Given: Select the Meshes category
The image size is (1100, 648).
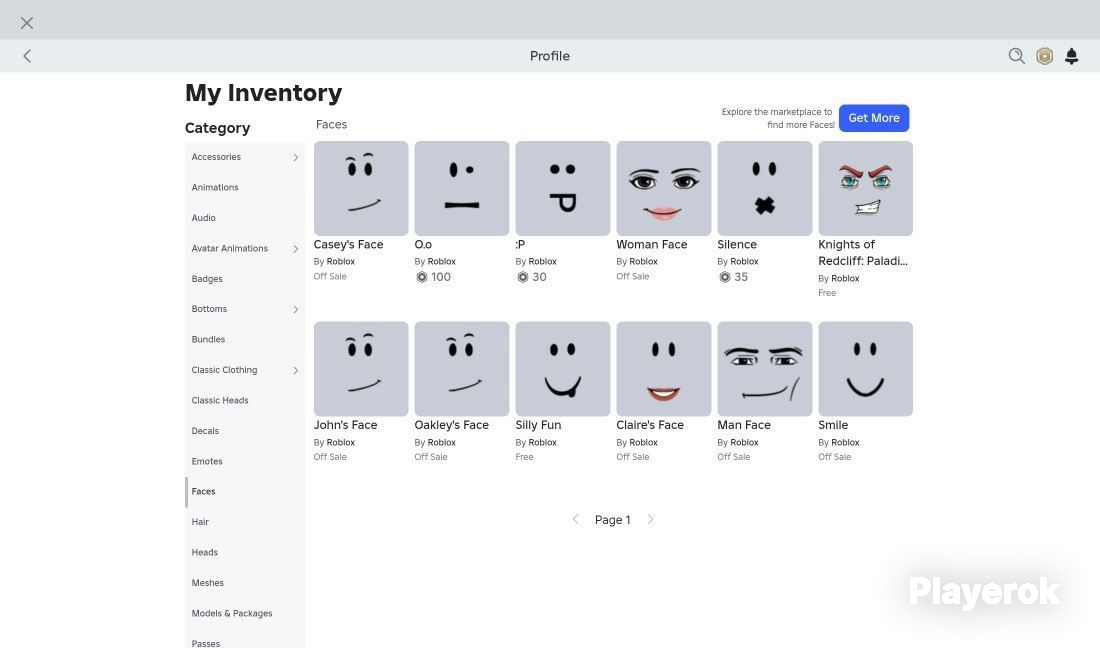Looking at the screenshot, I should pyautogui.click(x=245, y=583).
